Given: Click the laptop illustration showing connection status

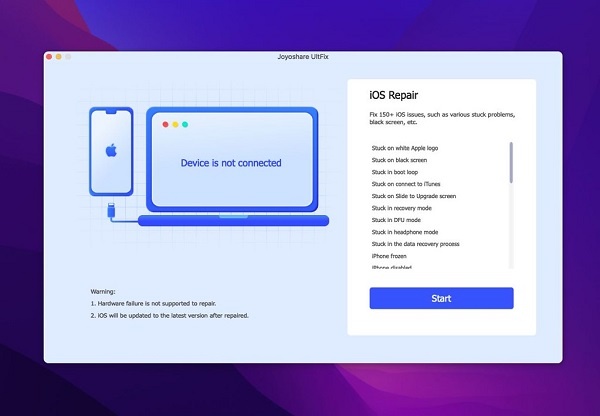Looking at the screenshot, I should click(233, 166).
